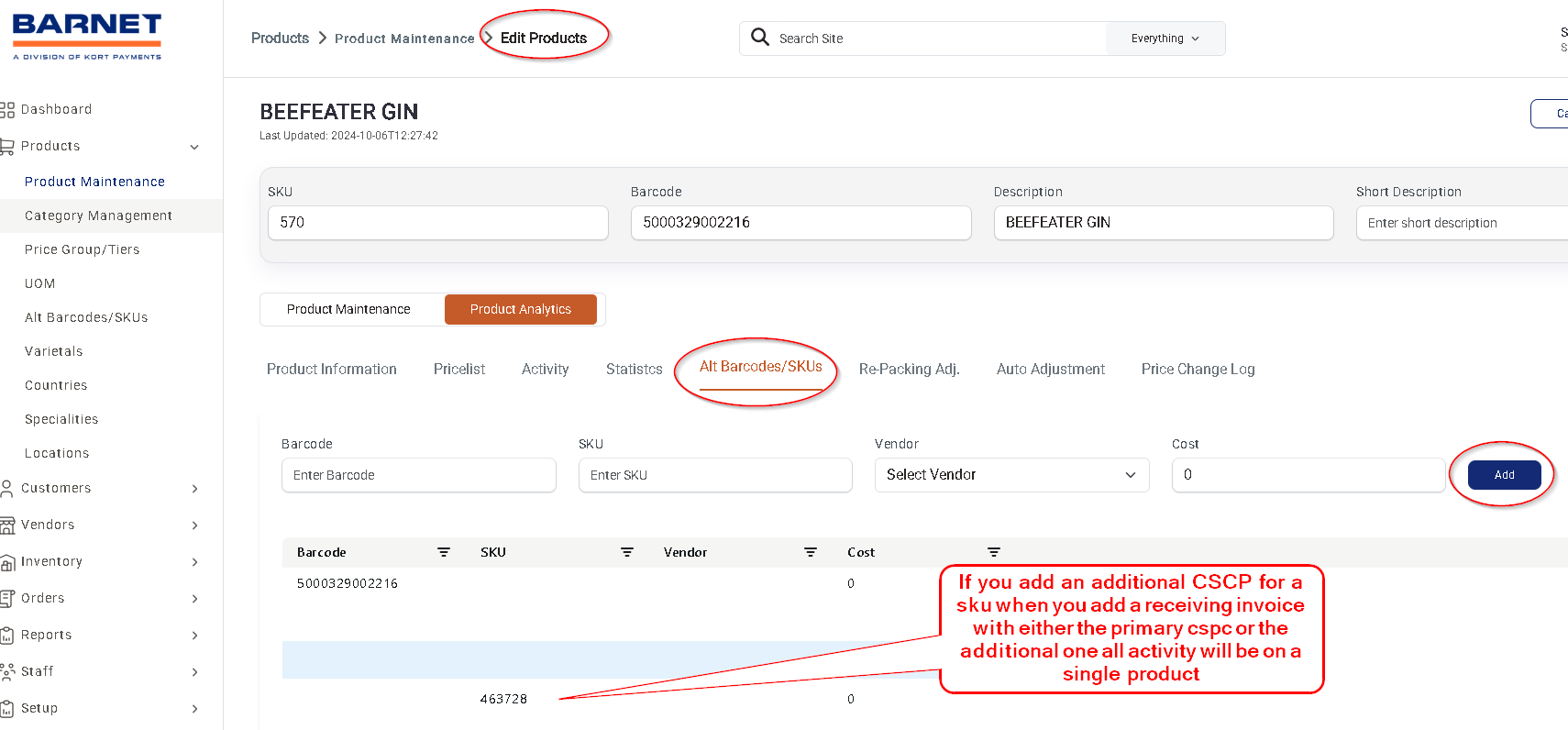Screen dimensions: 1568x730
Task: Click the Products cart icon
Action: [x=7, y=147]
